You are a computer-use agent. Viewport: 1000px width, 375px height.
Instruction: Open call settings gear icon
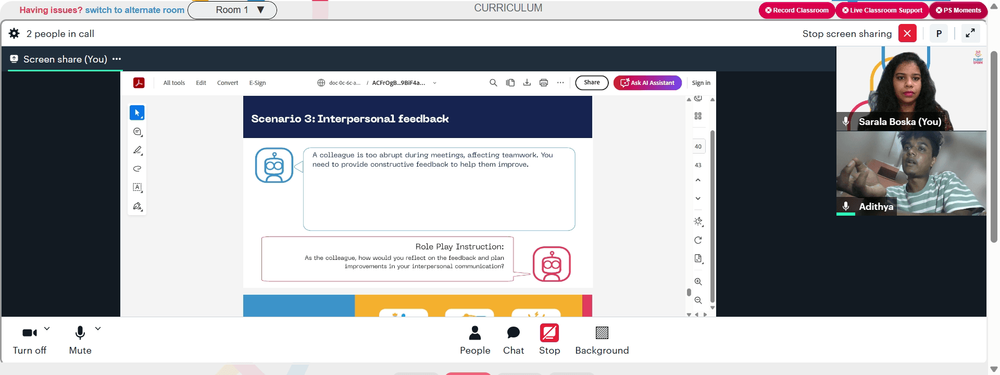pos(14,34)
